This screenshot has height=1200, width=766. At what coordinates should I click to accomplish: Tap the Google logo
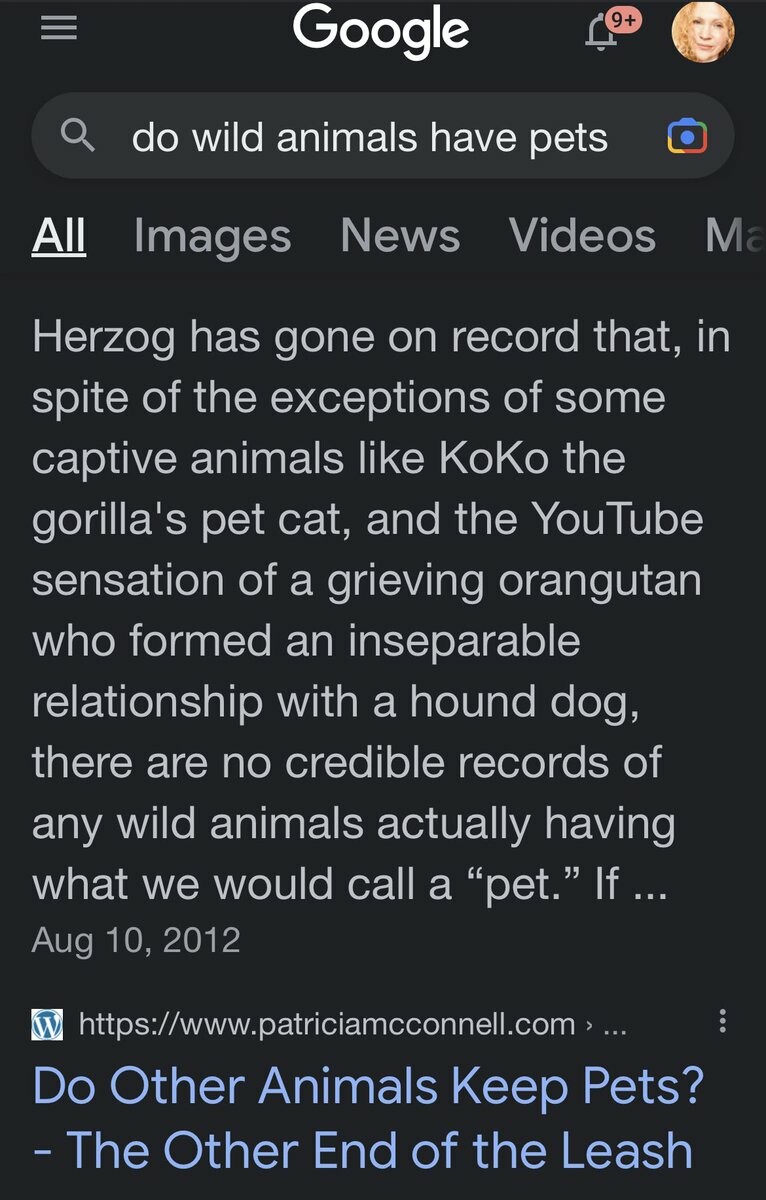point(381,30)
